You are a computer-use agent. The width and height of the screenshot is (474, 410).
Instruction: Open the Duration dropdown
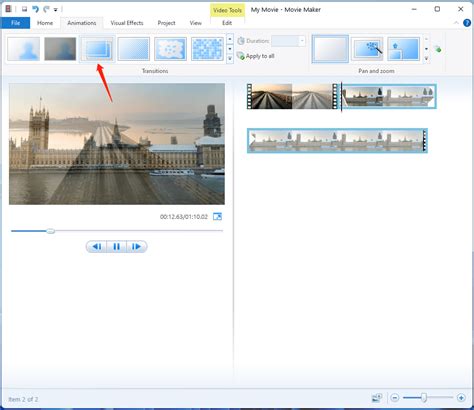[302, 41]
